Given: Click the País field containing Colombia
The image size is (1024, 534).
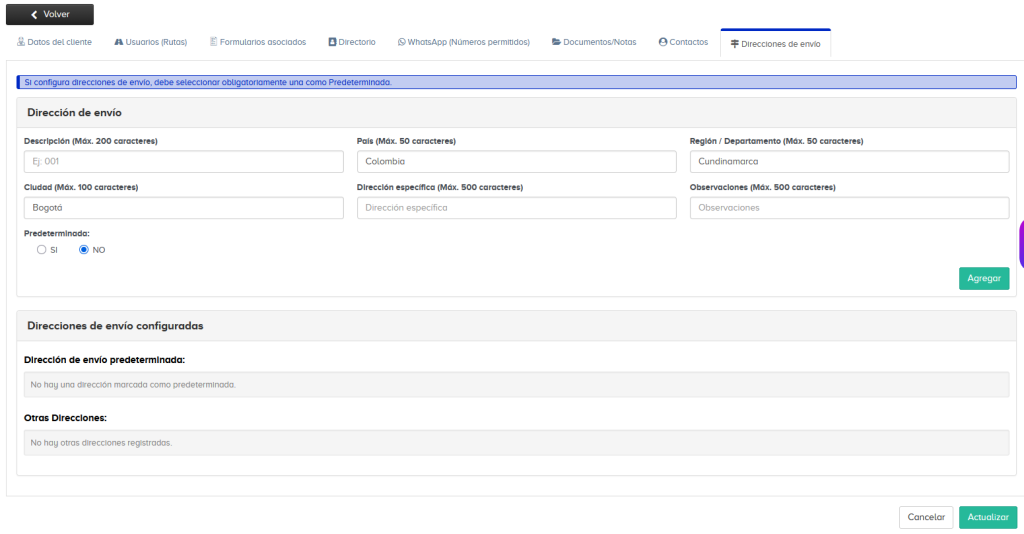Looking at the screenshot, I should click(517, 162).
